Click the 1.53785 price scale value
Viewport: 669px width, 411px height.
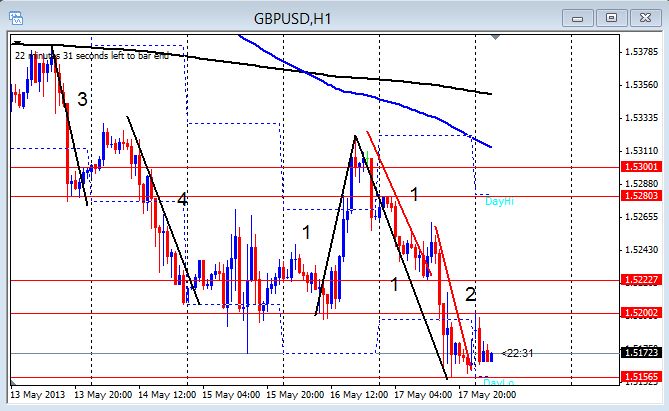click(642, 52)
